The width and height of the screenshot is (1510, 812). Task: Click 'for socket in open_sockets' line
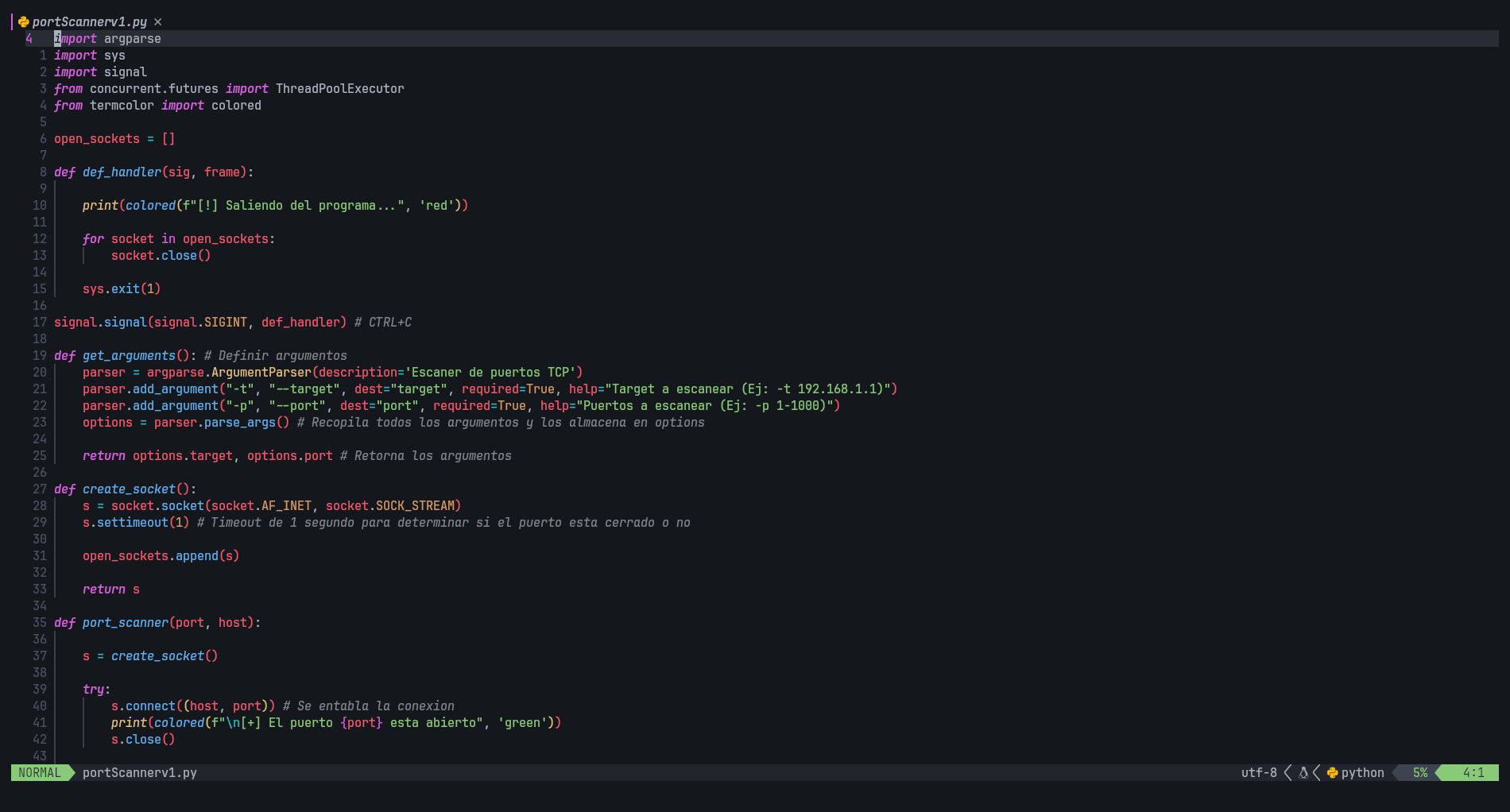tap(179, 238)
